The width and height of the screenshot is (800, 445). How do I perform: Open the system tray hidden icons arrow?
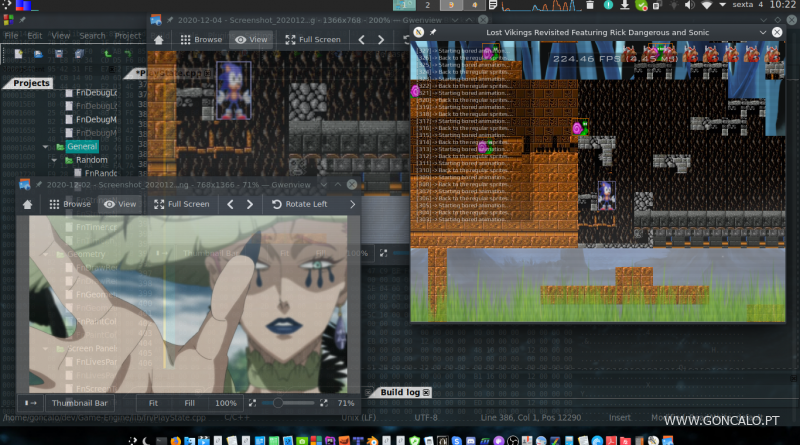tap(722, 5)
